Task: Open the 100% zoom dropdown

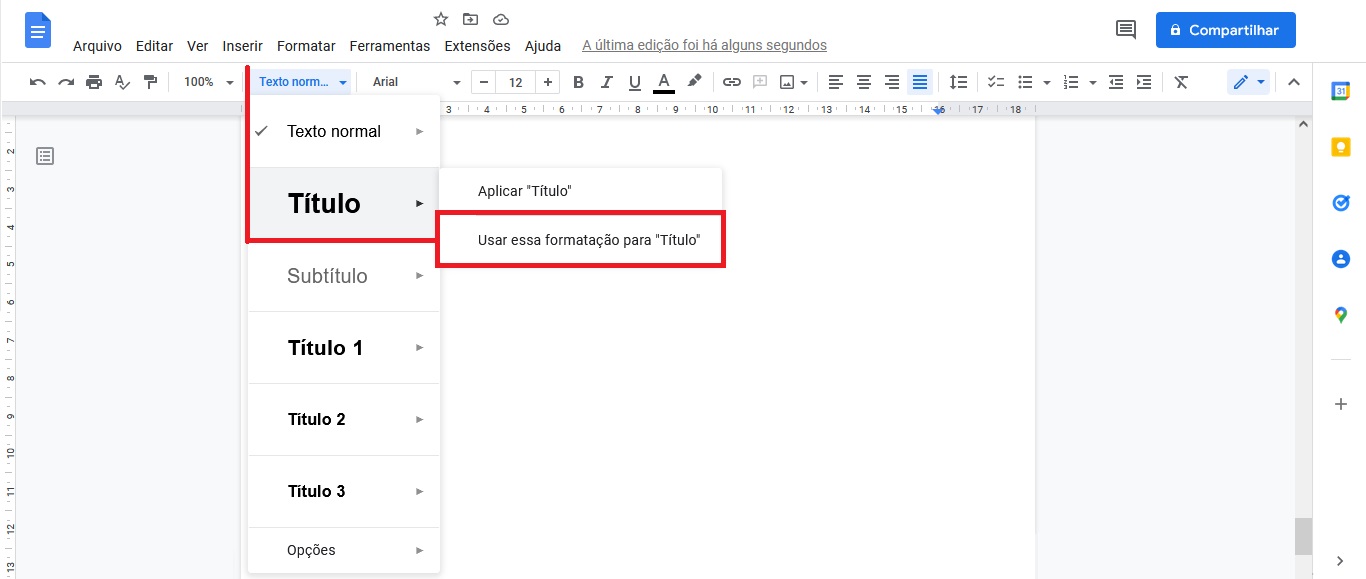Action: [x=208, y=82]
